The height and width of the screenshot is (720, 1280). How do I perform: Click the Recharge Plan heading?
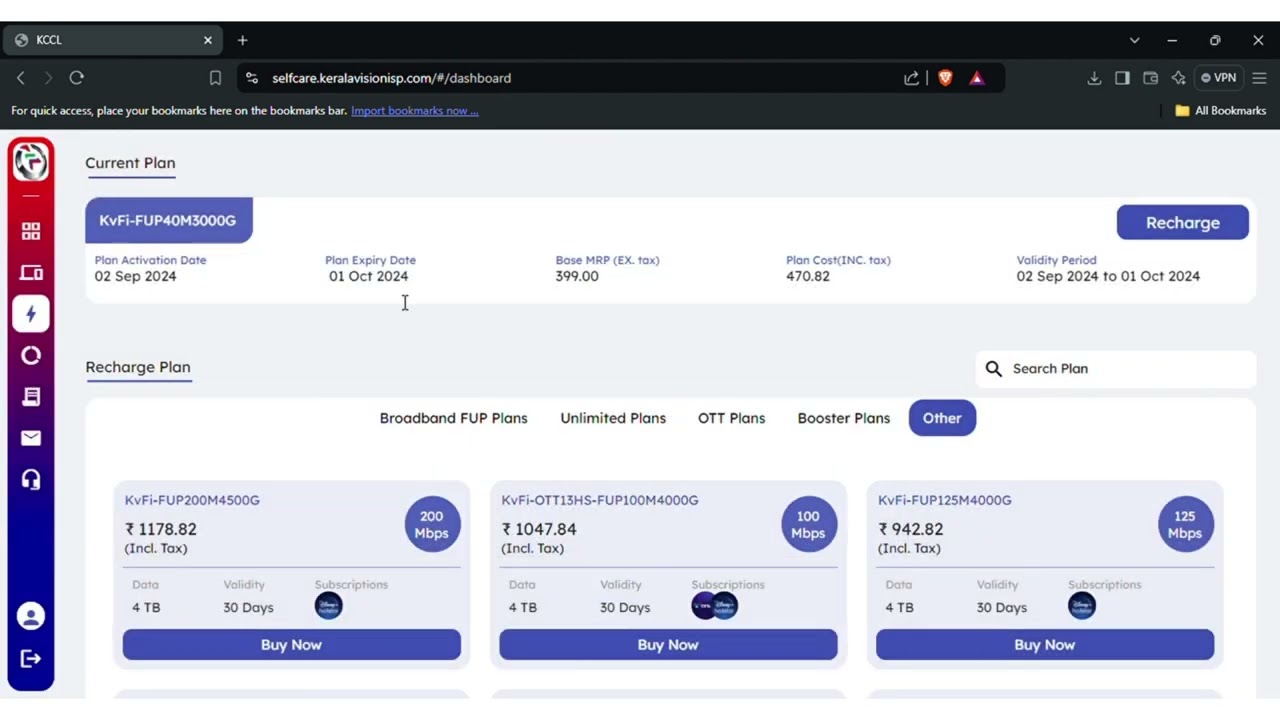click(138, 367)
